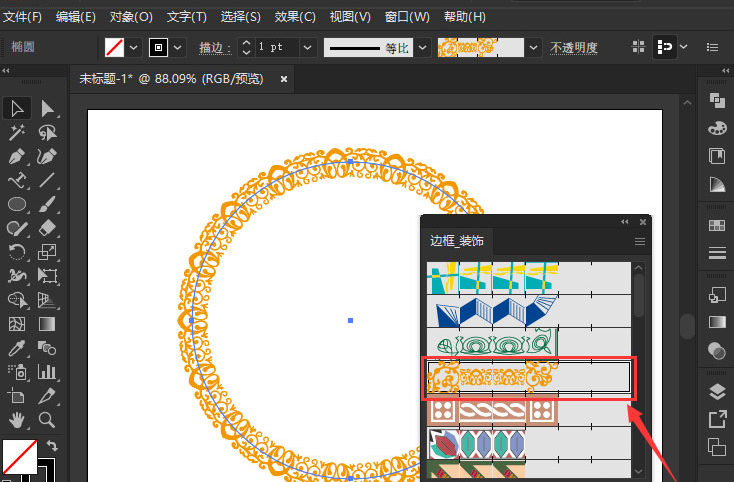
Task: Open the fill color dropdown
Action: click(134, 47)
